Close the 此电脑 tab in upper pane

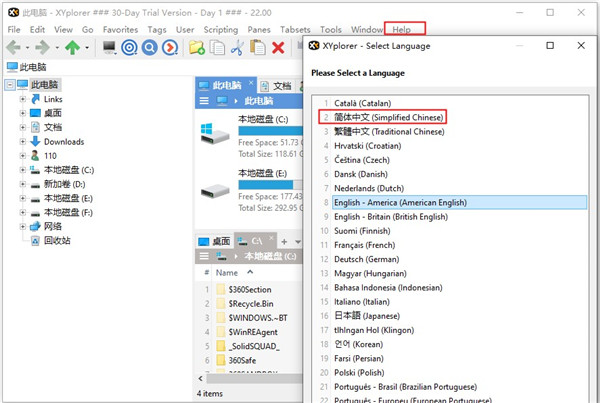coord(251,82)
